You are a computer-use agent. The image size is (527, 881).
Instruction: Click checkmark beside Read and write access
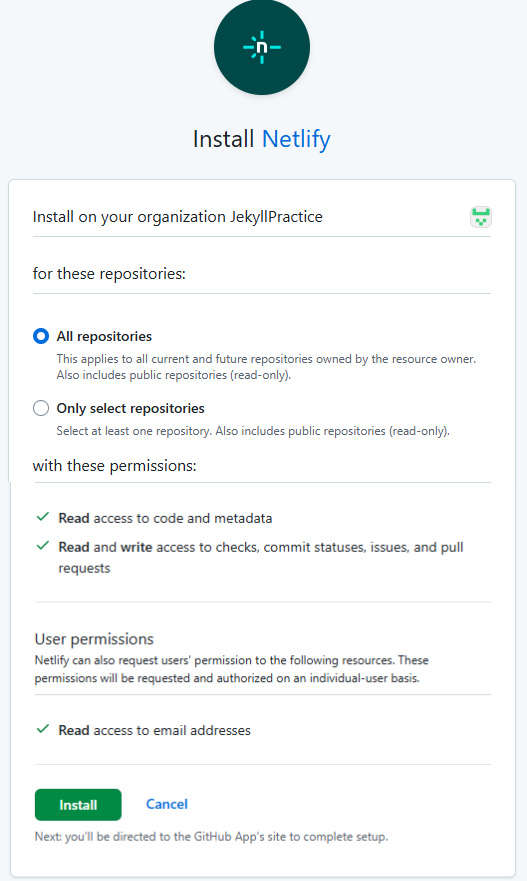pos(43,546)
